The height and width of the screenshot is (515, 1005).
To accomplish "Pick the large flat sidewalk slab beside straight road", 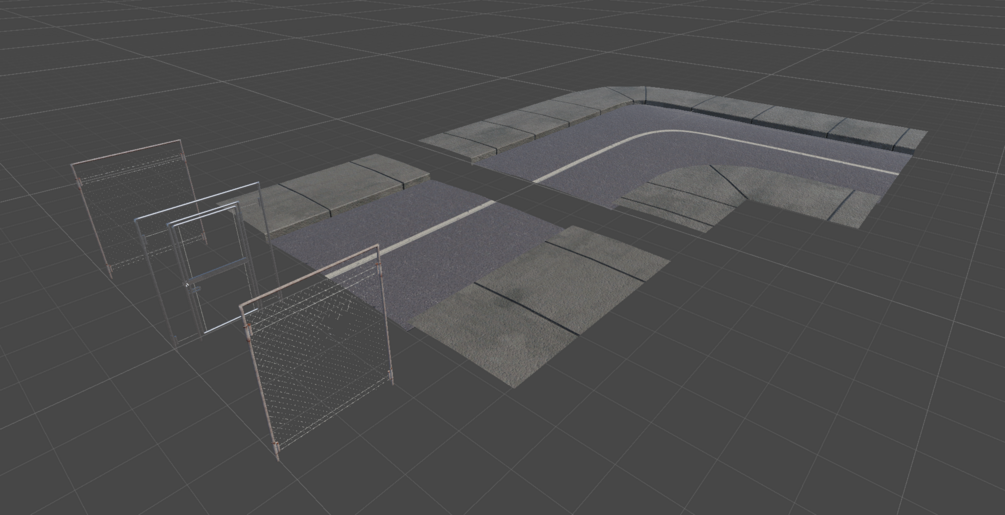I will (540, 305).
